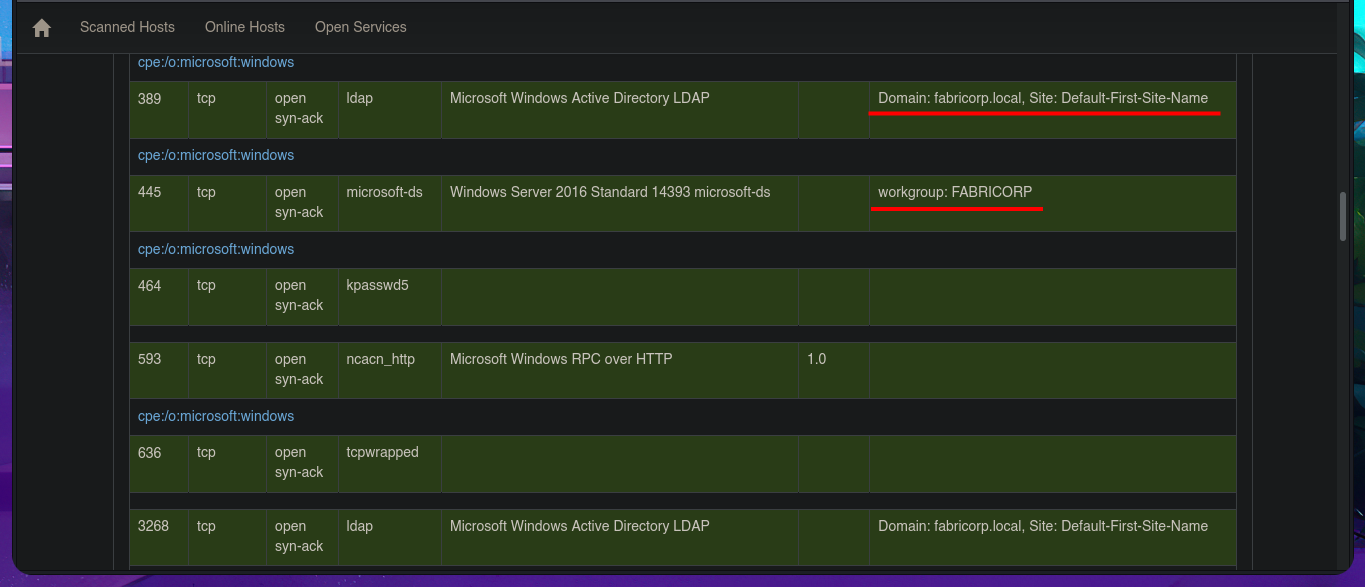Open the cpe link above port 389 row
The image size is (1365, 587).
(216, 62)
